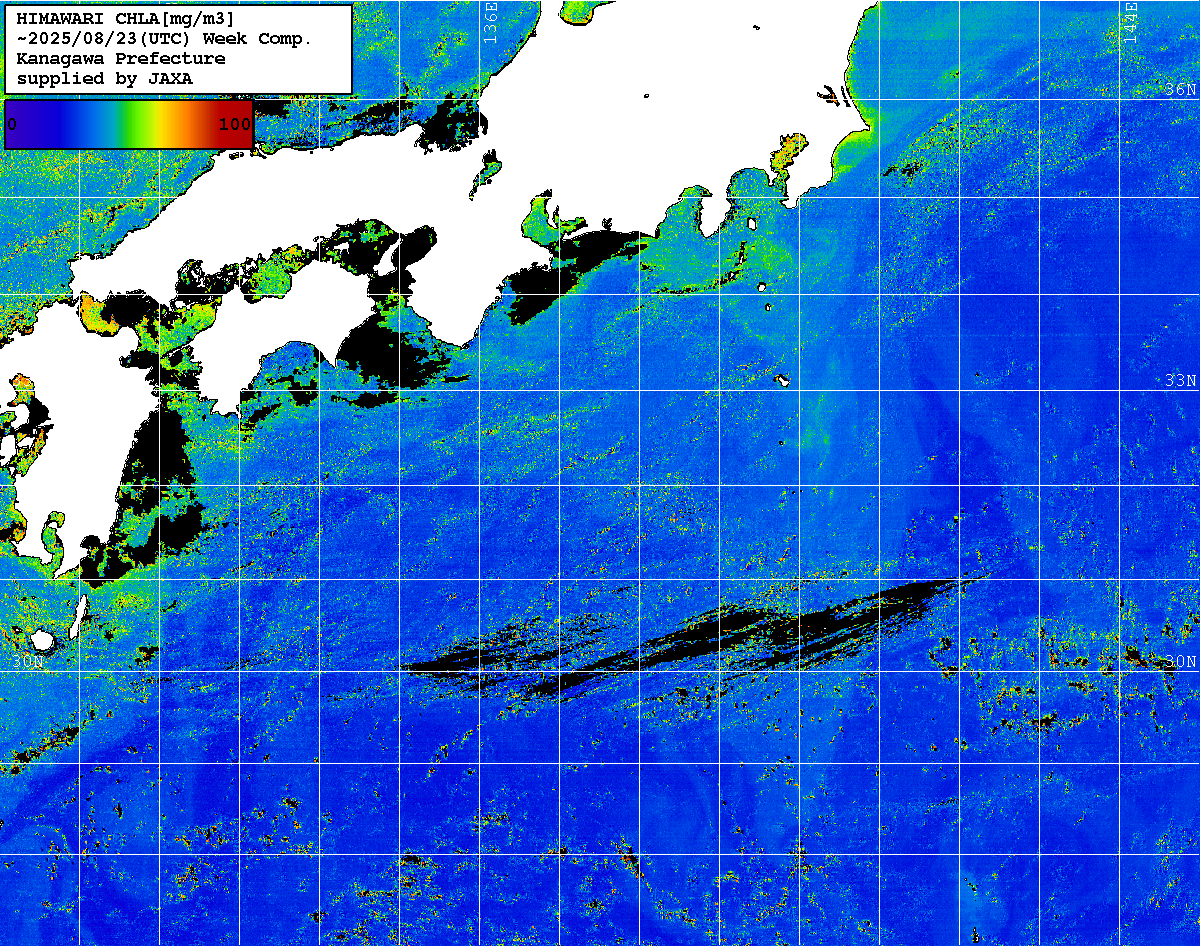Click the '100' maximum value on the color scale
The width and height of the screenshot is (1200, 946).
[x=235, y=125]
